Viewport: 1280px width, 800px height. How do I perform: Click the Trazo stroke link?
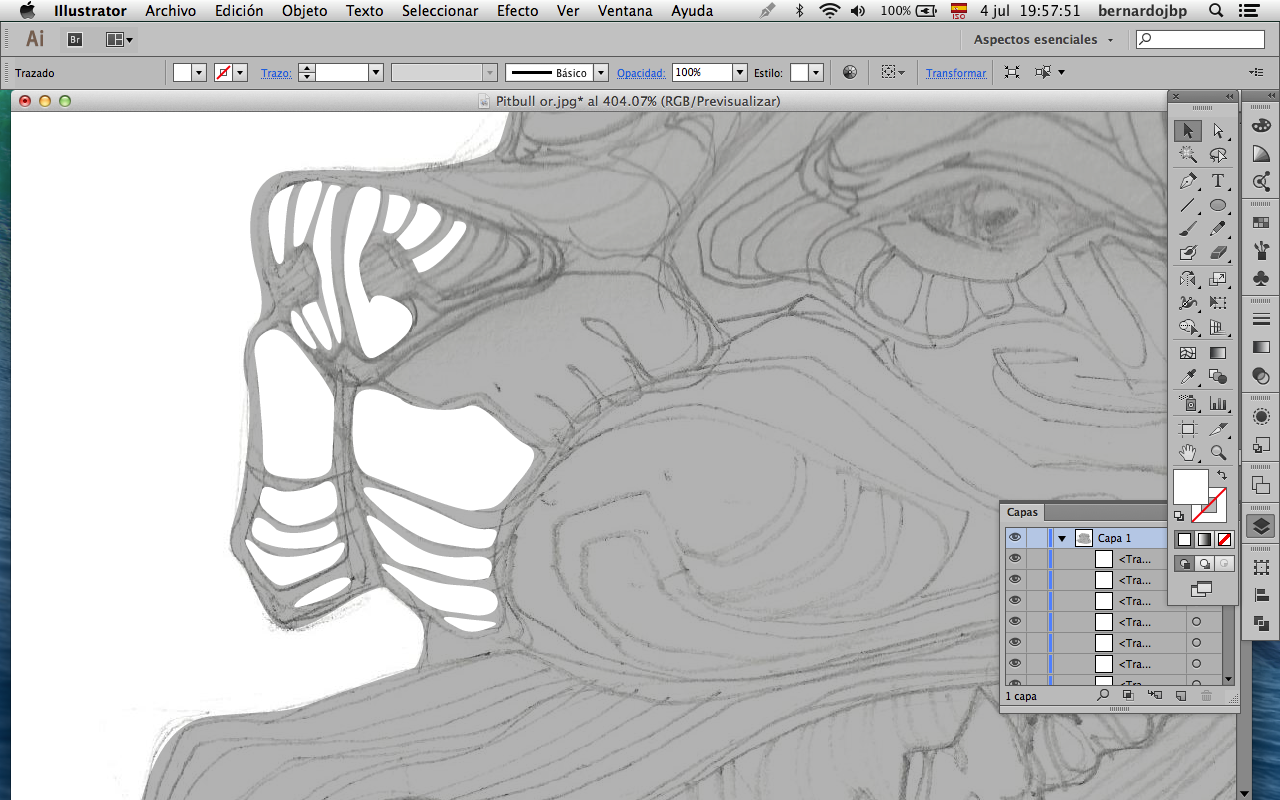[276, 73]
